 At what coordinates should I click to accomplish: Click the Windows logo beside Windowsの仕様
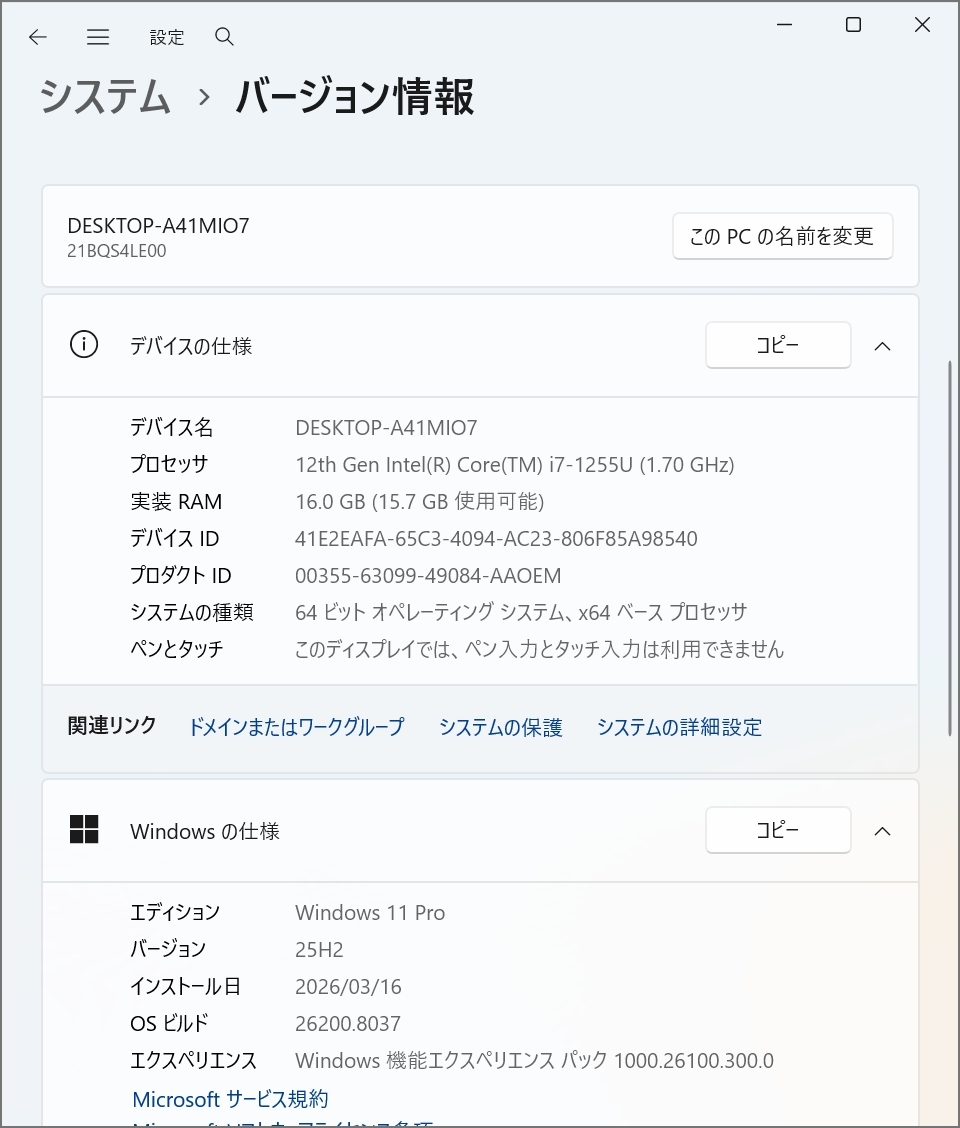(85, 830)
